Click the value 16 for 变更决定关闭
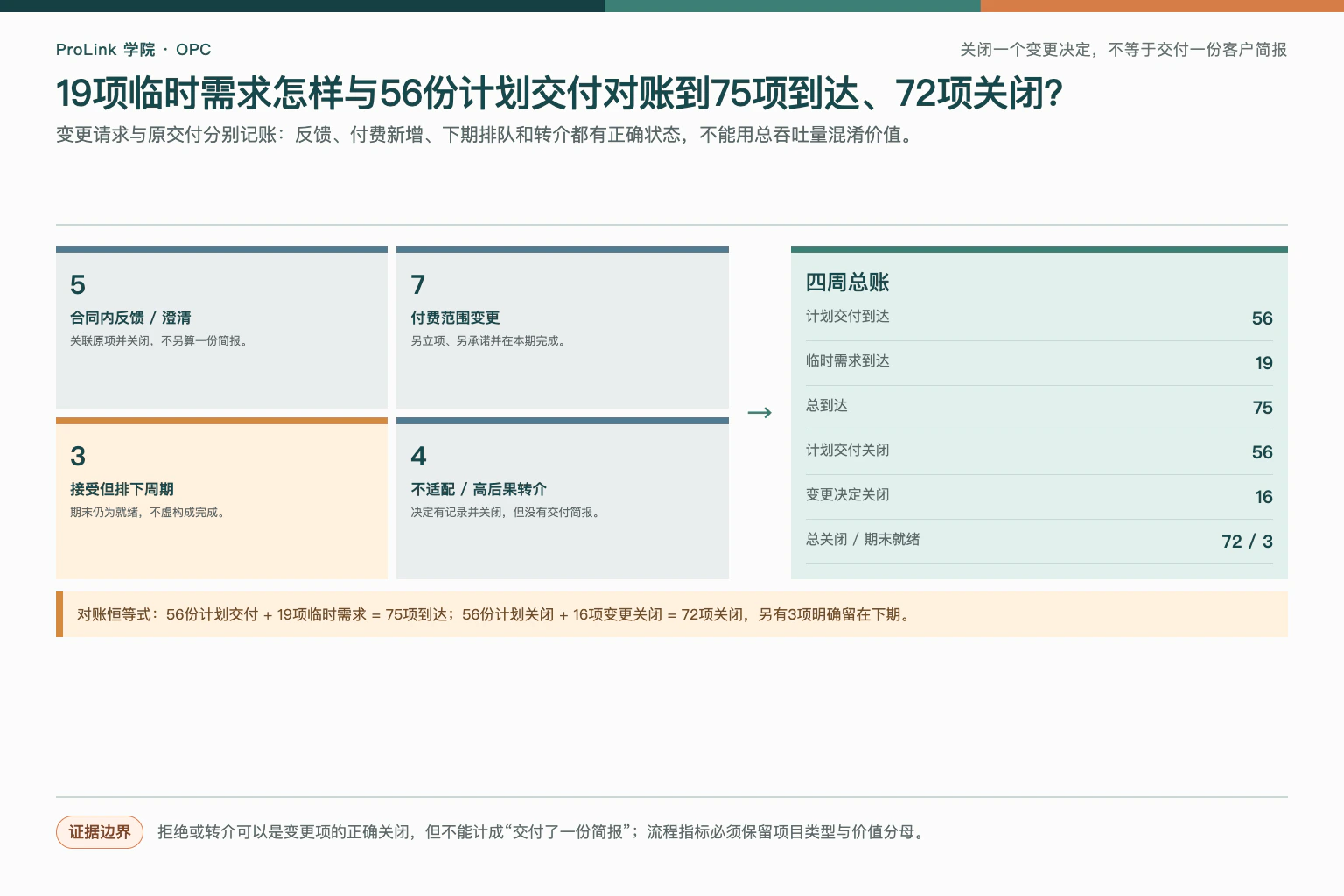This screenshot has width=1344, height=896. [x=1263, y=497]
